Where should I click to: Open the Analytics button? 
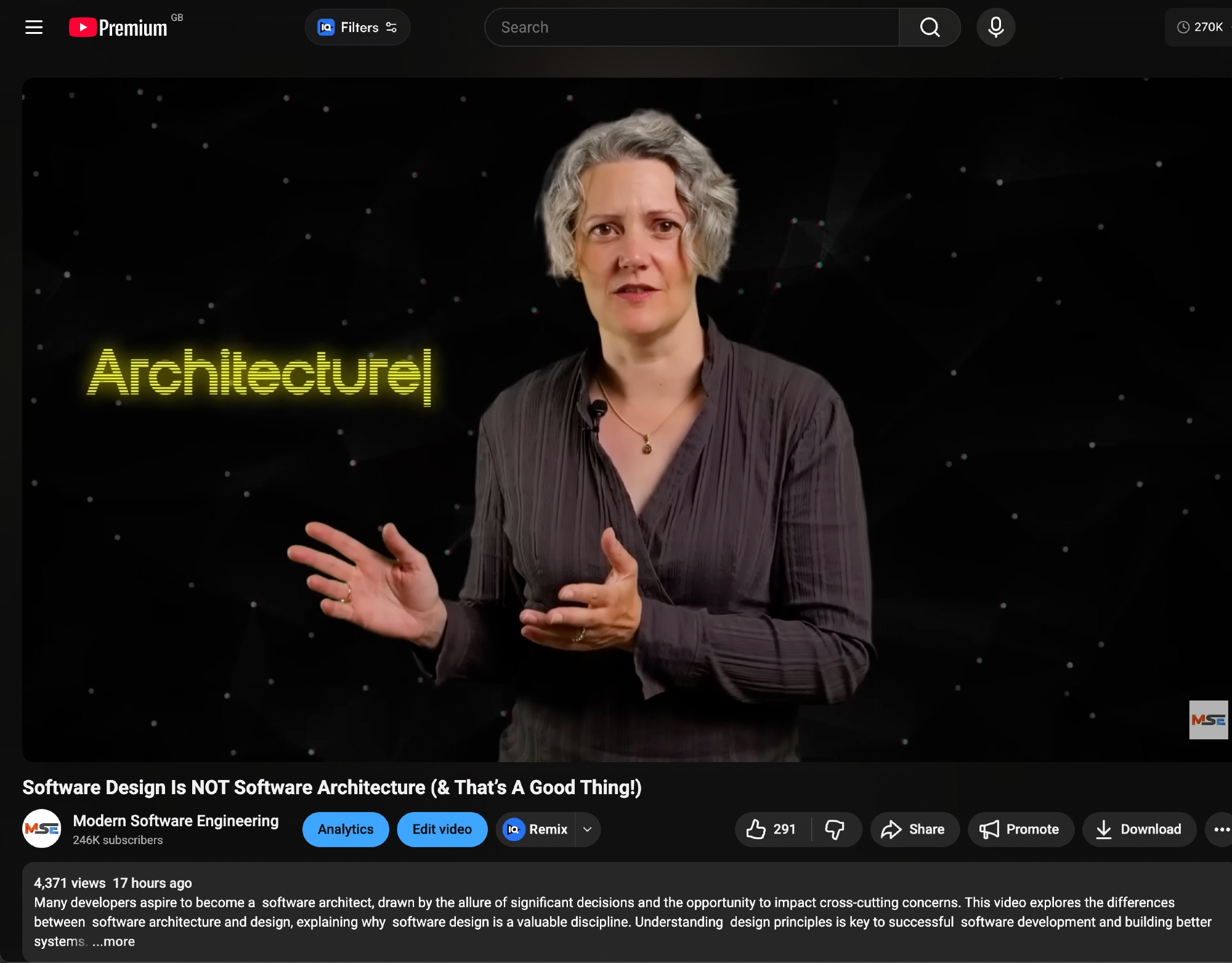pyautogui.click(x=346, y=829)
